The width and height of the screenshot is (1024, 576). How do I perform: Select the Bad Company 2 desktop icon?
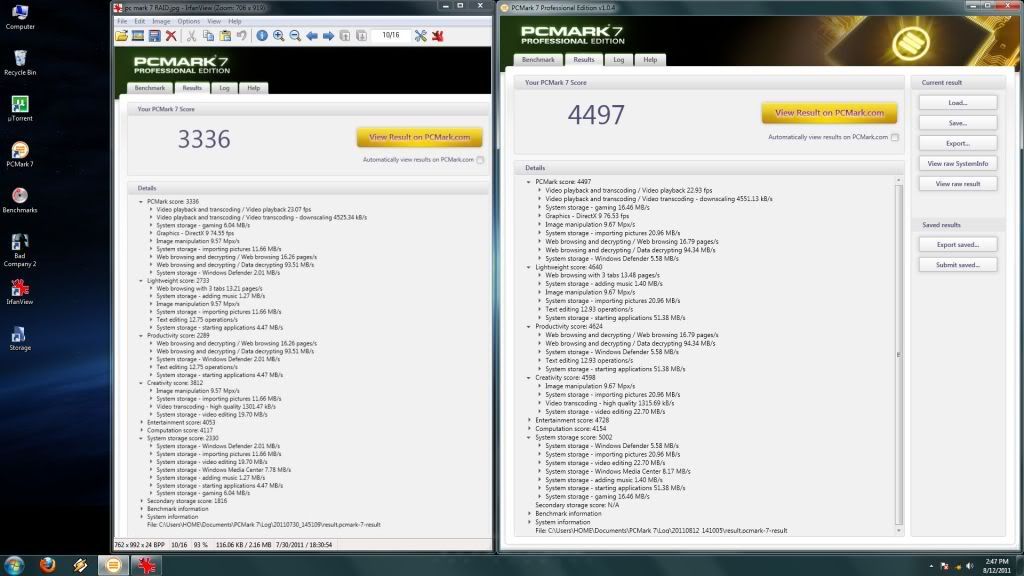pos(20,249)
